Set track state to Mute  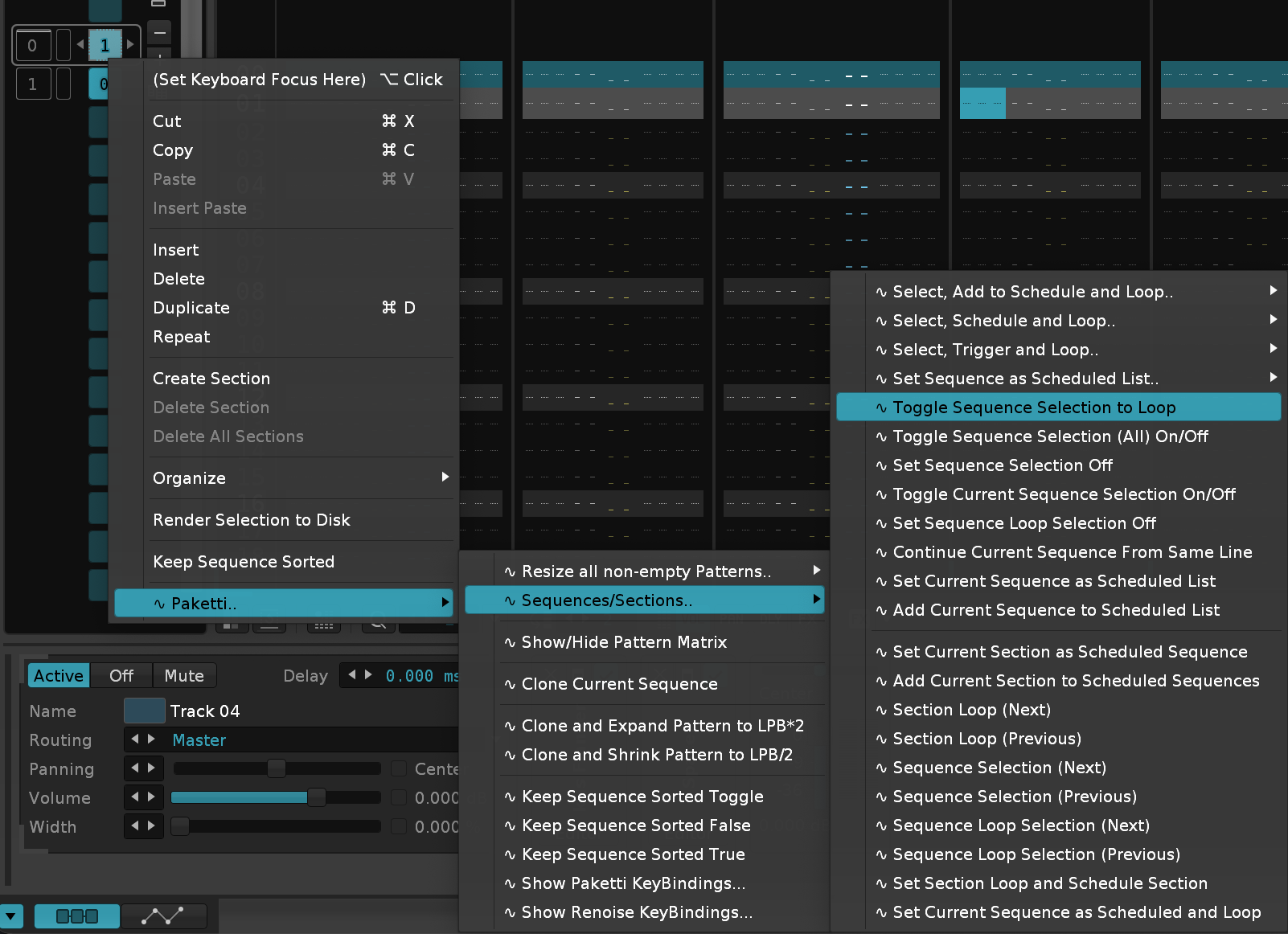pos(184,676)
